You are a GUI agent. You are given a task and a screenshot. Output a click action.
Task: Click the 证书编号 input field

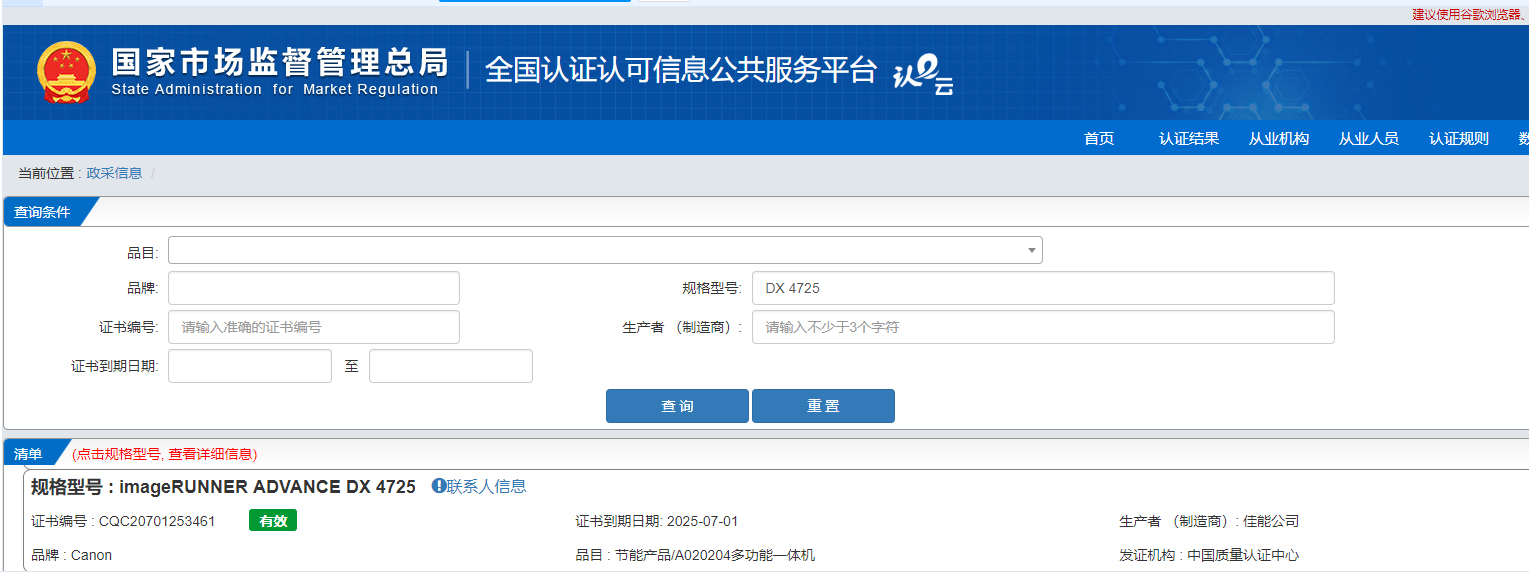[x=314, y=327]
